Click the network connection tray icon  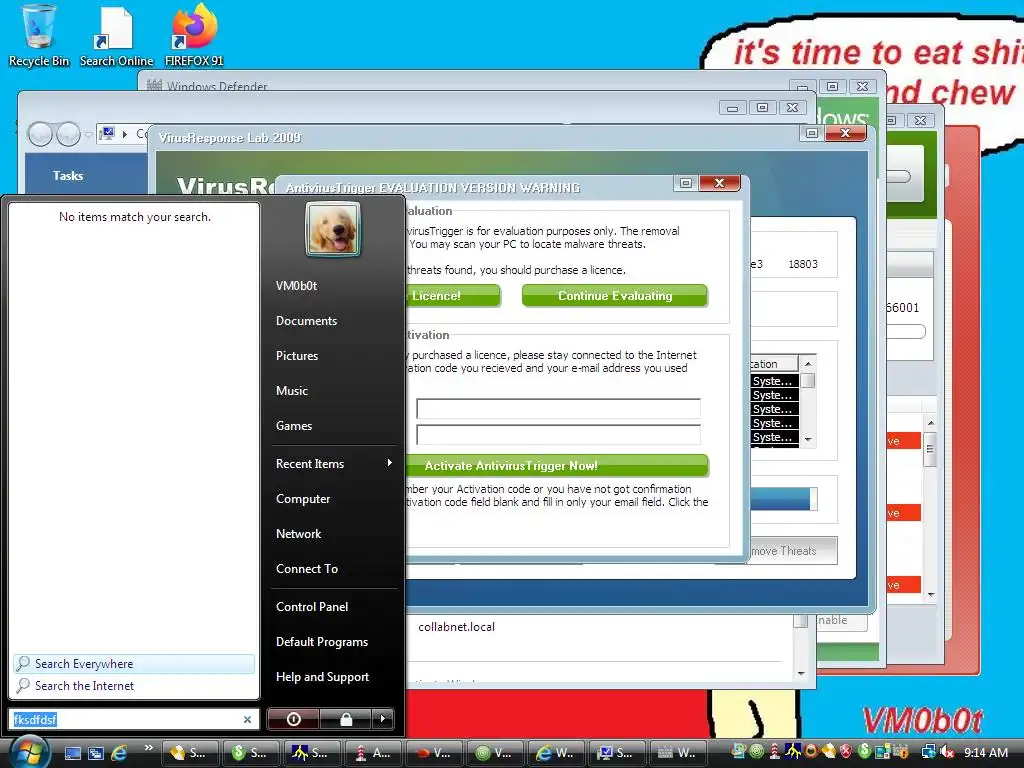point(928,752)
